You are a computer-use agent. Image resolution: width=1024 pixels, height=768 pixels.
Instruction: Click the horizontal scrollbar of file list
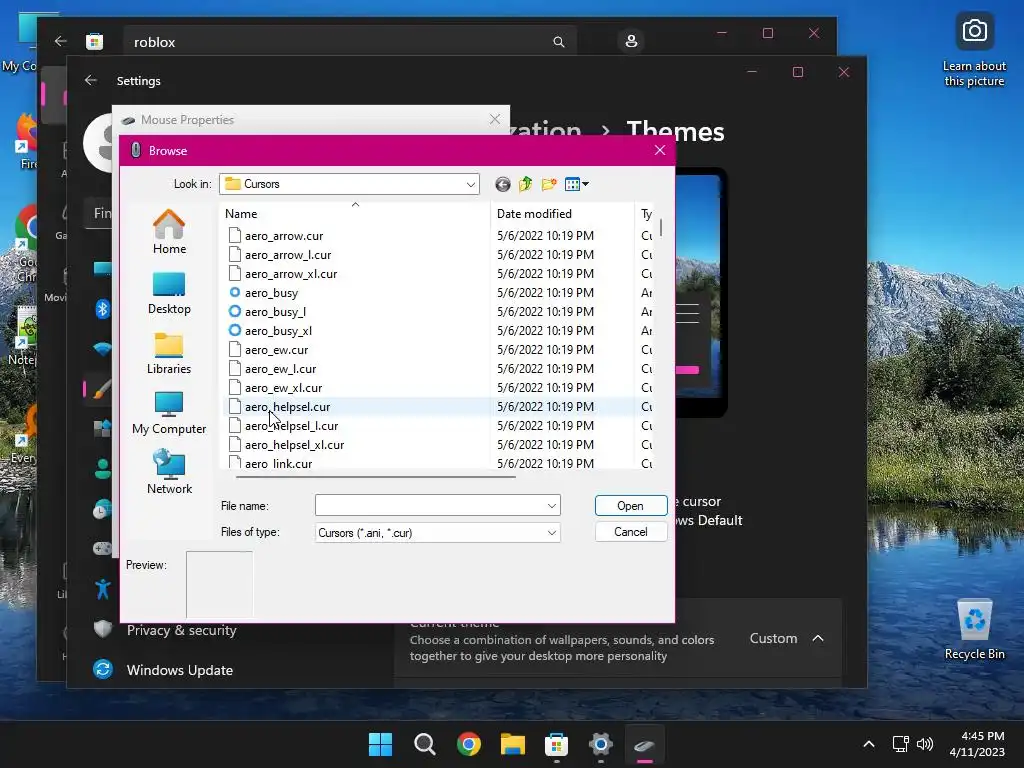click(x=376, y=477)
